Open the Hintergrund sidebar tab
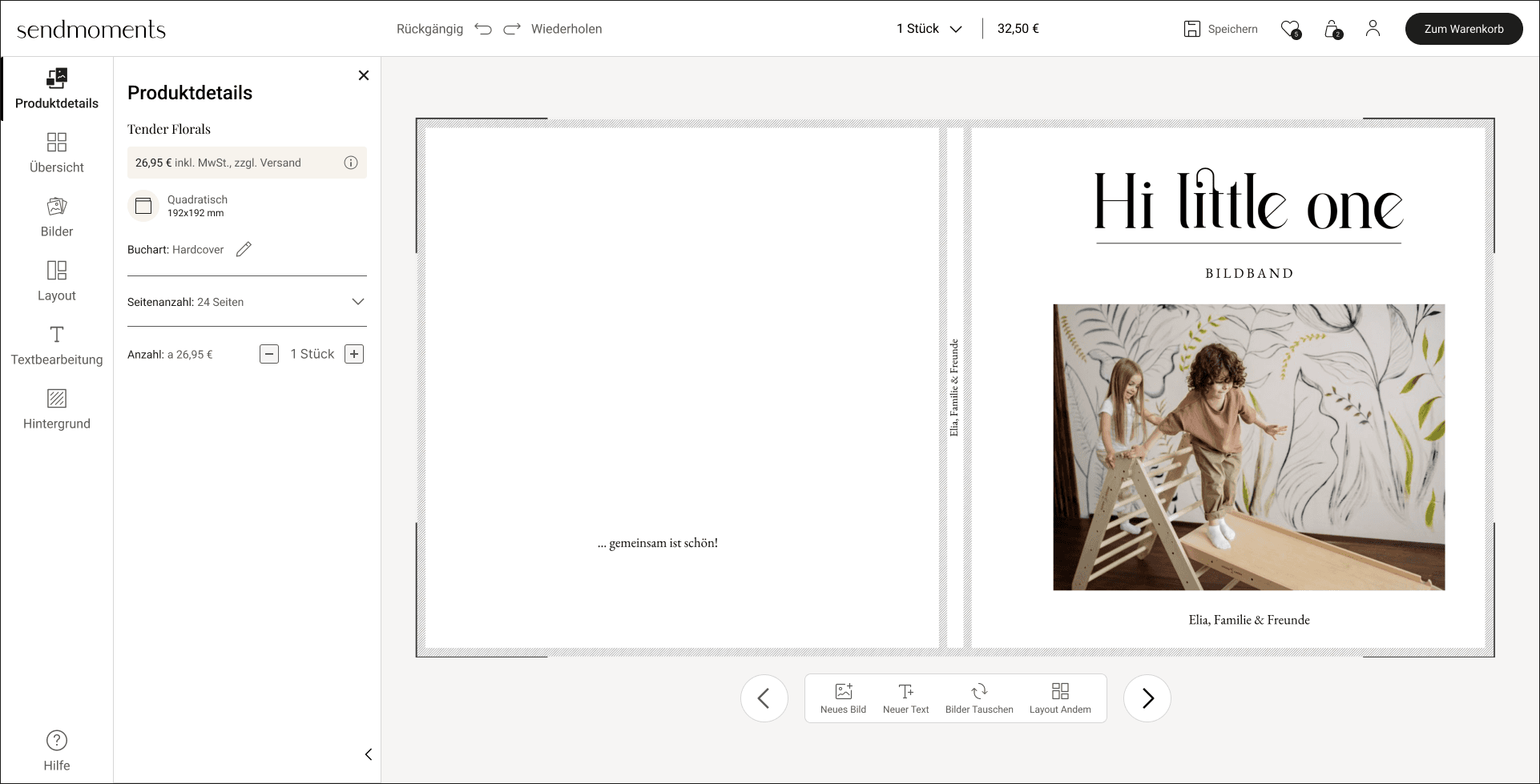 coord(57,409)
